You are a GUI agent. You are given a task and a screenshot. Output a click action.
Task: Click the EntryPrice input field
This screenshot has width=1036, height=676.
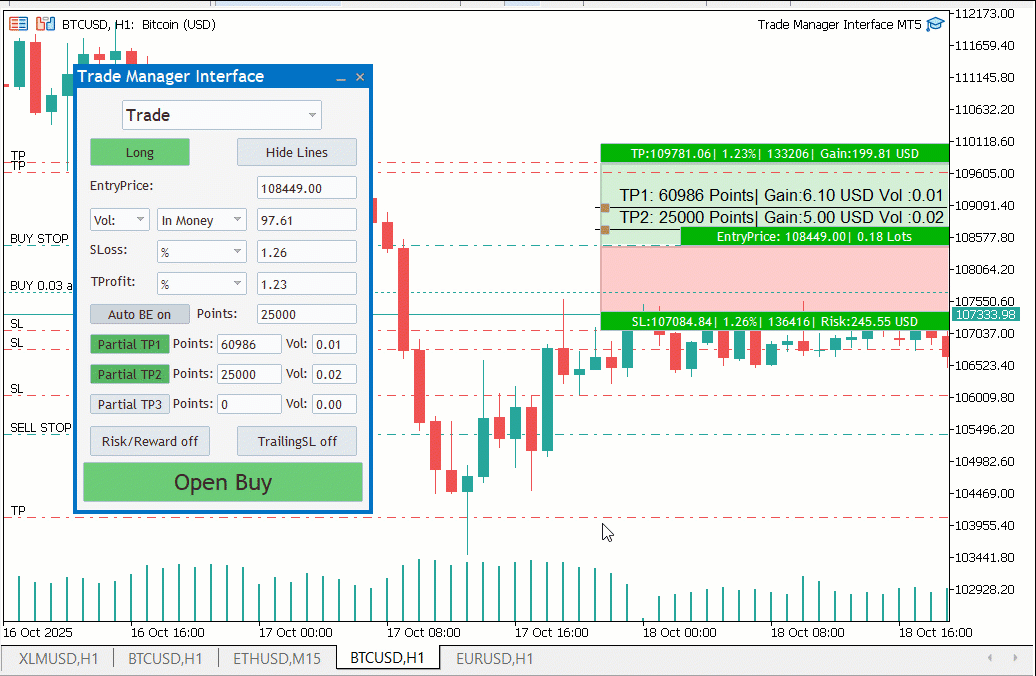point(306,187)
